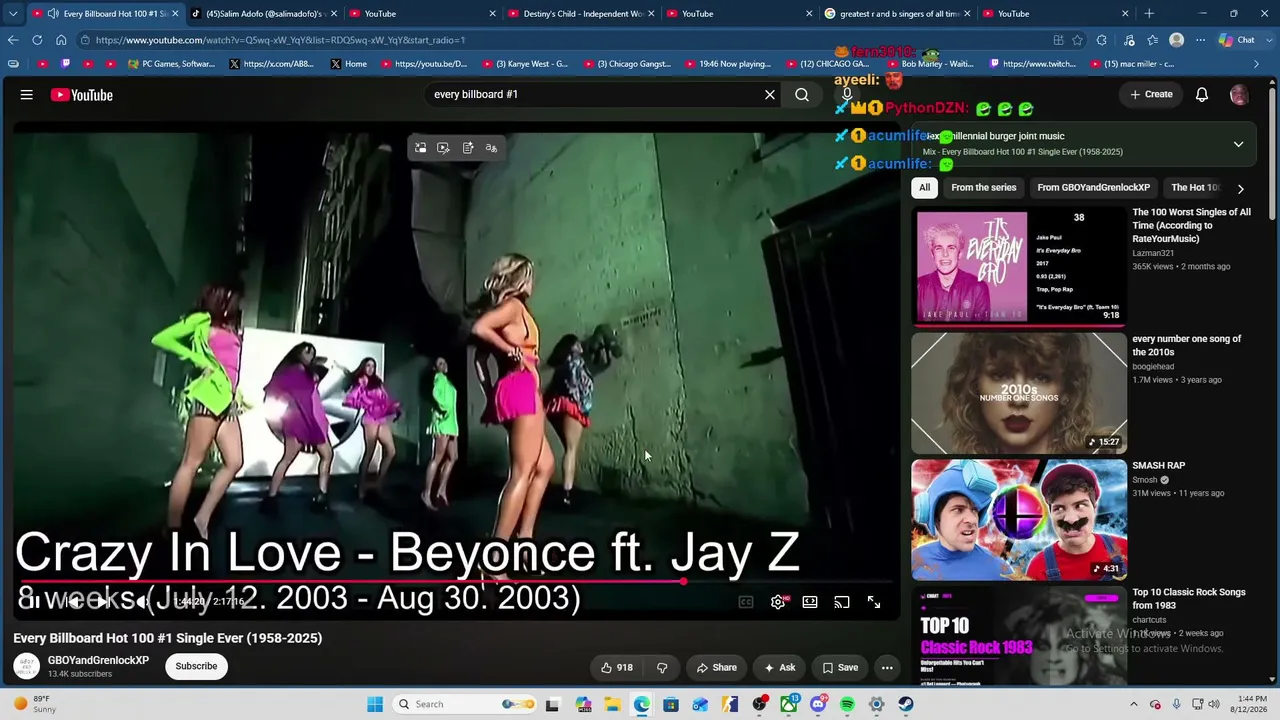The width and height of the screenshot is (1280, 720).
Task: Dislike the video
Action: 662,668
